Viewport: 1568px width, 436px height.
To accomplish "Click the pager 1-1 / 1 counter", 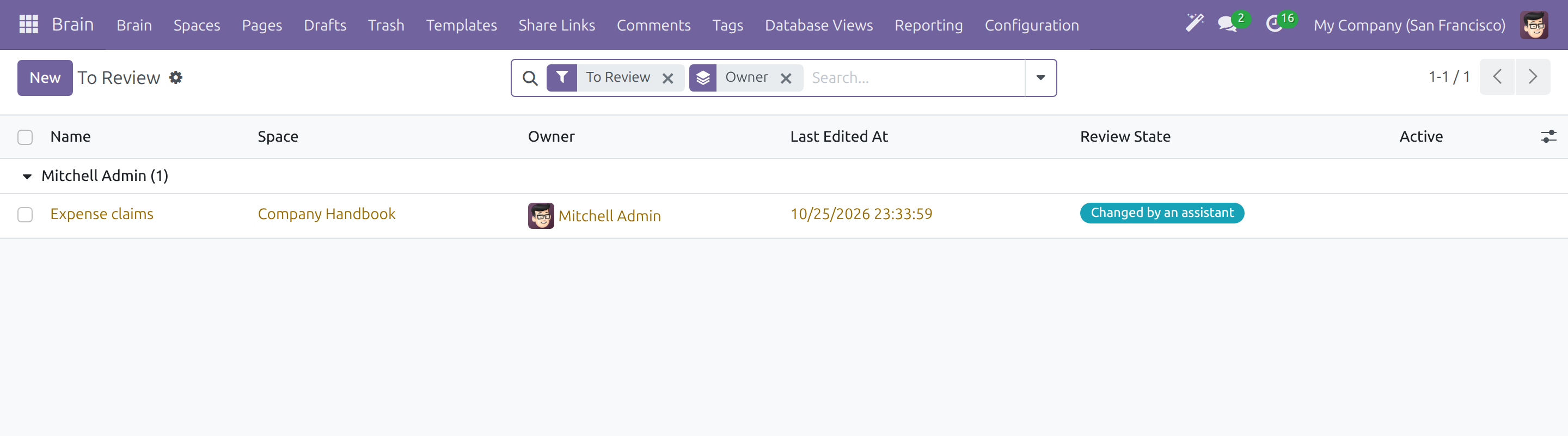I will 1449,77.
